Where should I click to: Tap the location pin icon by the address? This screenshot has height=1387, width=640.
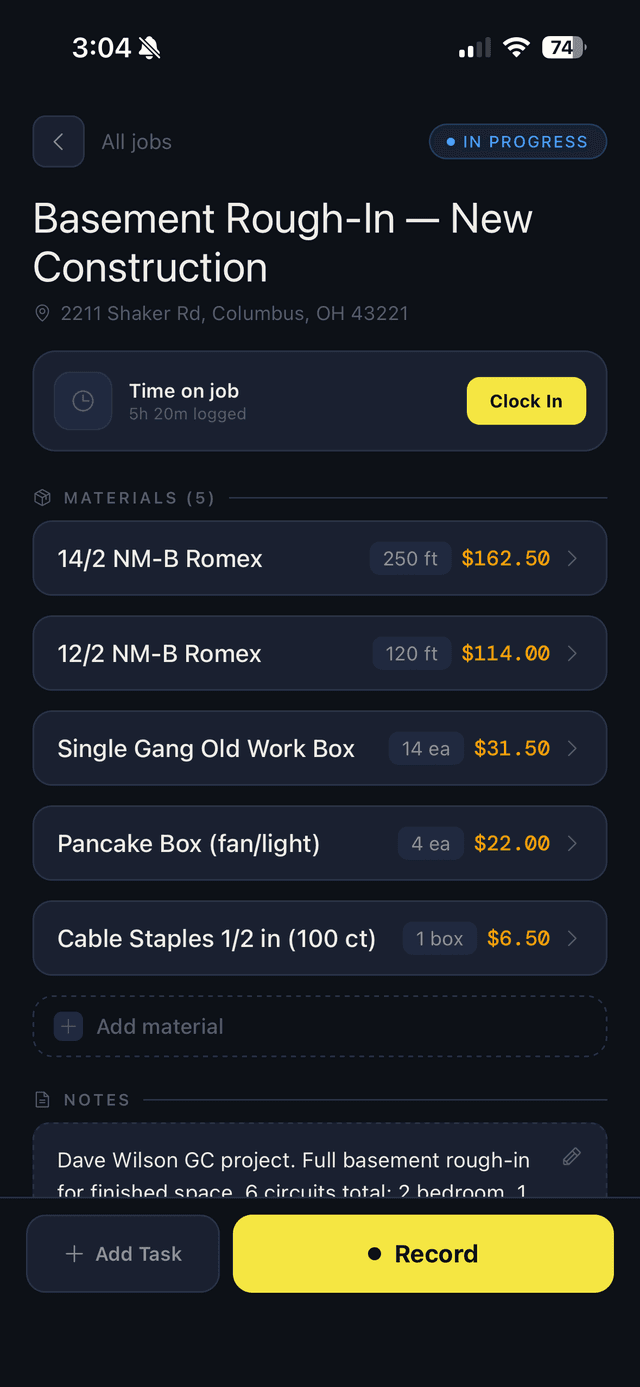click(x=42, y=313)
